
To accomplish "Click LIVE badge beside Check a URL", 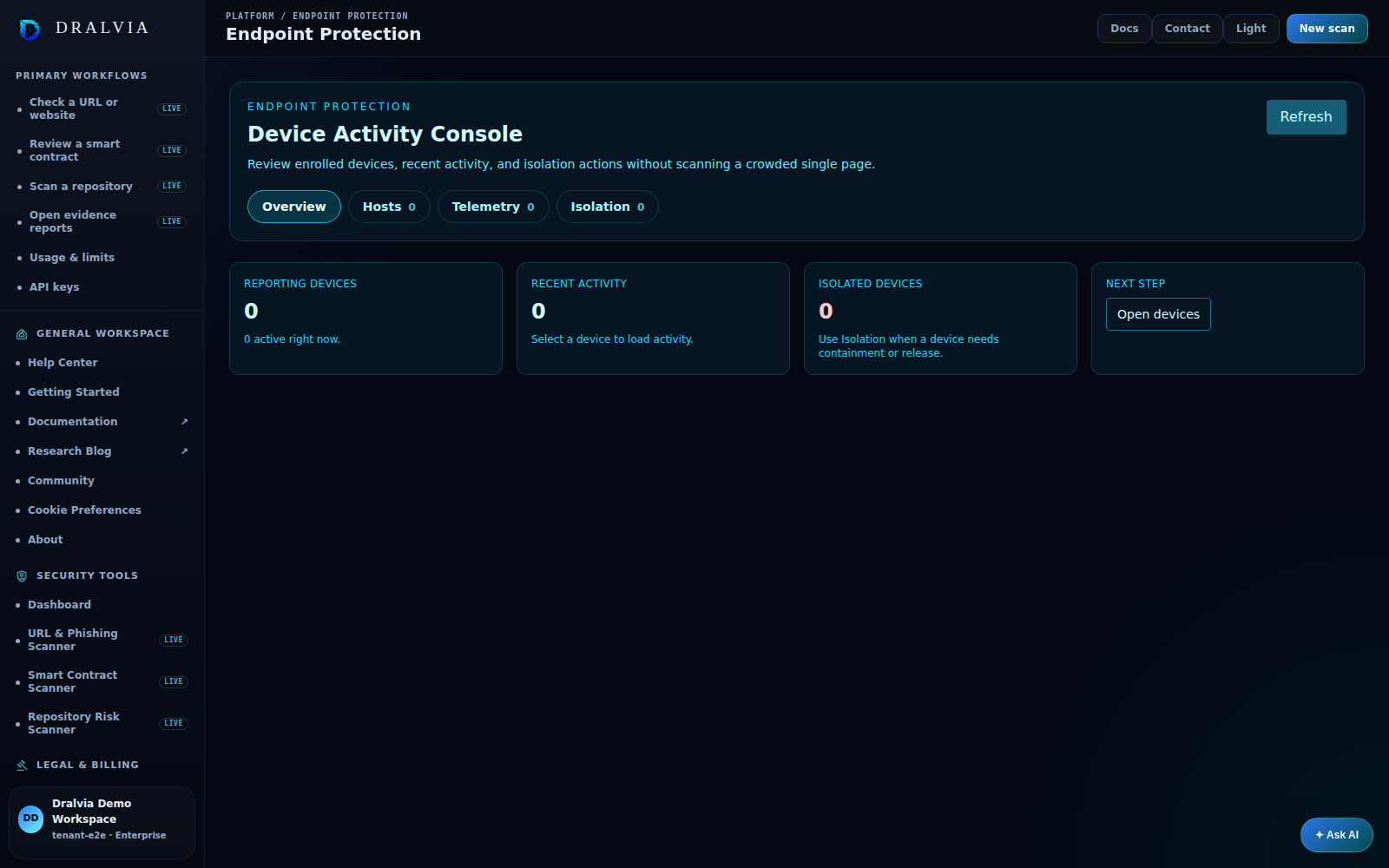I will tap(172, 108).
